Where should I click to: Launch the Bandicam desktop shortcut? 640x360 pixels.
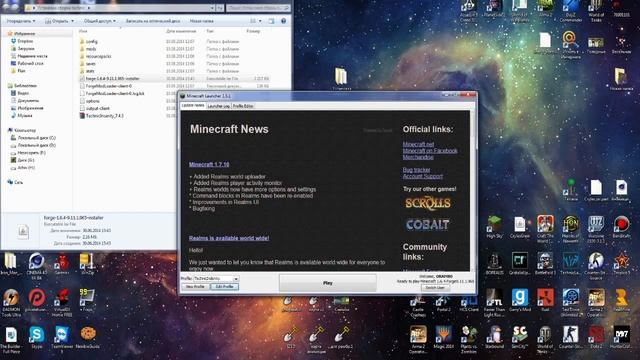621,227
